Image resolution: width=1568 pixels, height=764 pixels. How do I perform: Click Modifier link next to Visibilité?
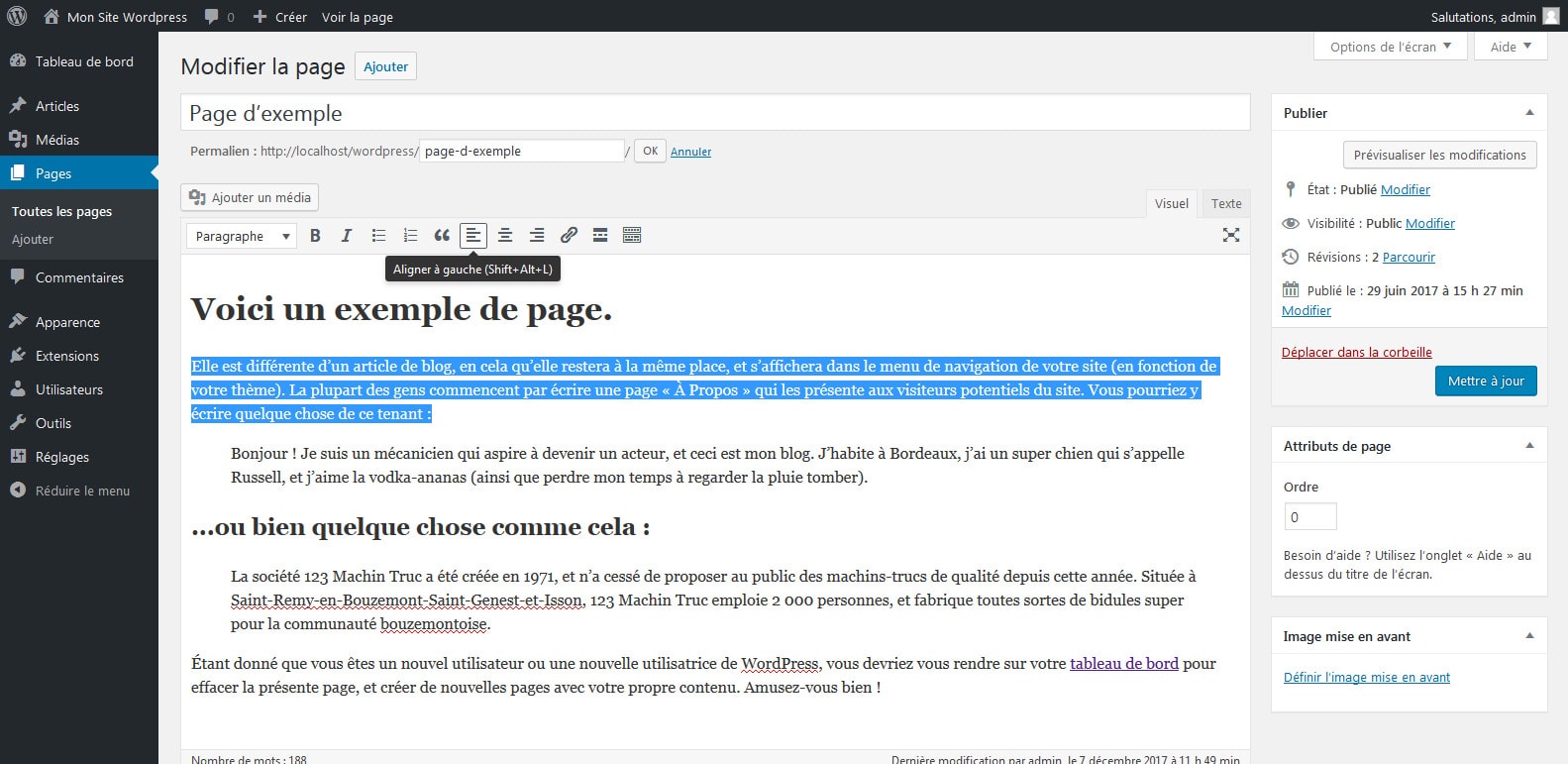click(x=1430, y=223)
